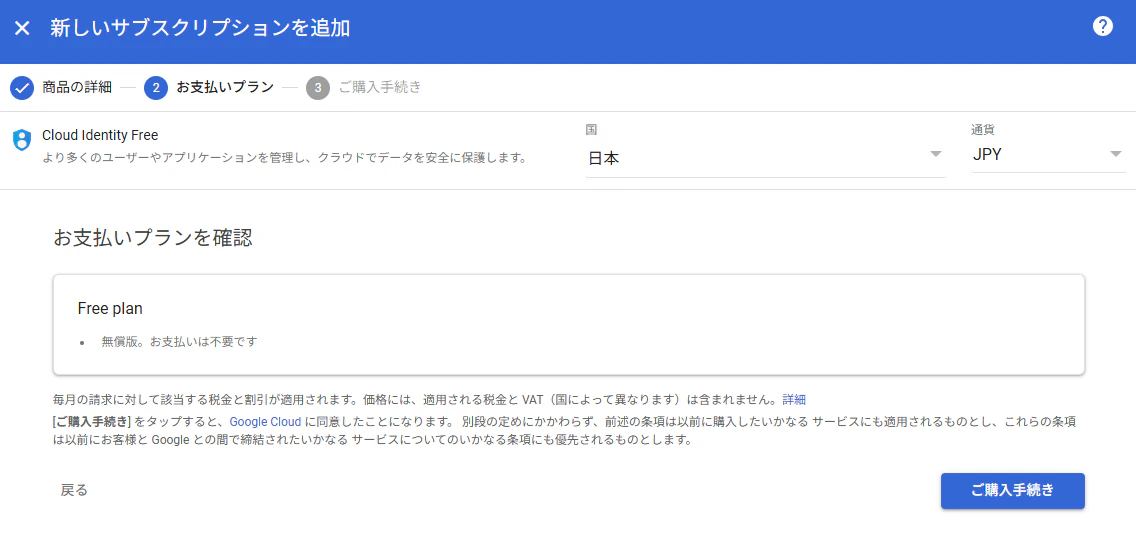
Task: Click the 国 field label
Action: click(x=591, y=130)
